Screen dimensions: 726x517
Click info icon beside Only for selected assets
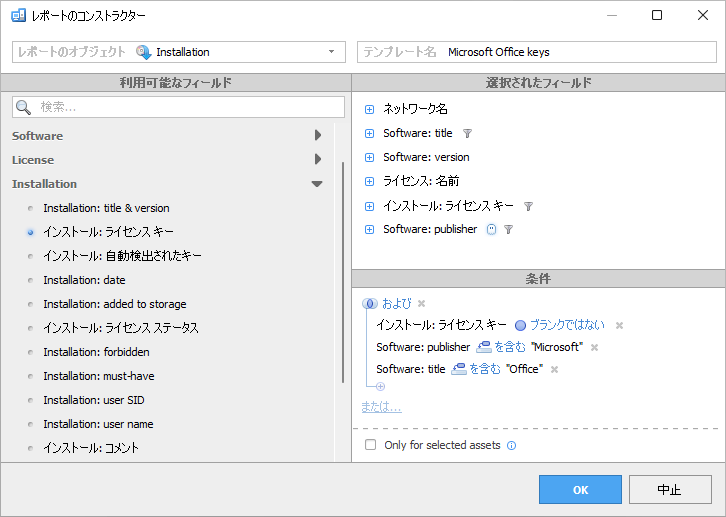point(511,445)
